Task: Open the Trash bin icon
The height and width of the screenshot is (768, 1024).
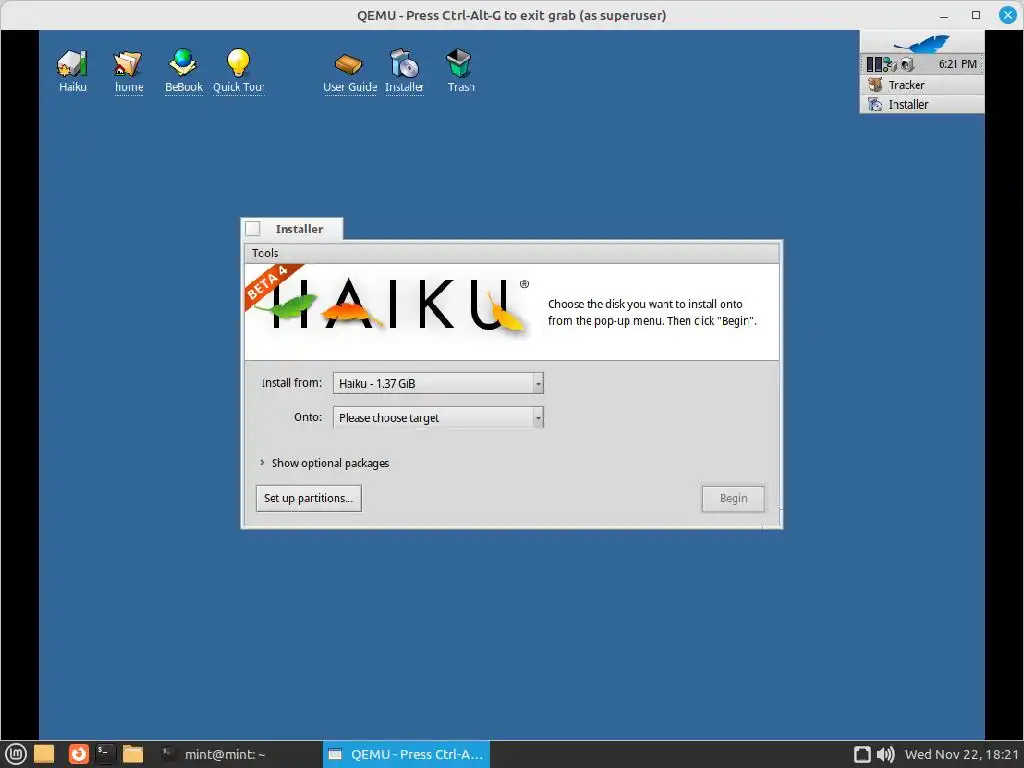Action: click(460, 71)
